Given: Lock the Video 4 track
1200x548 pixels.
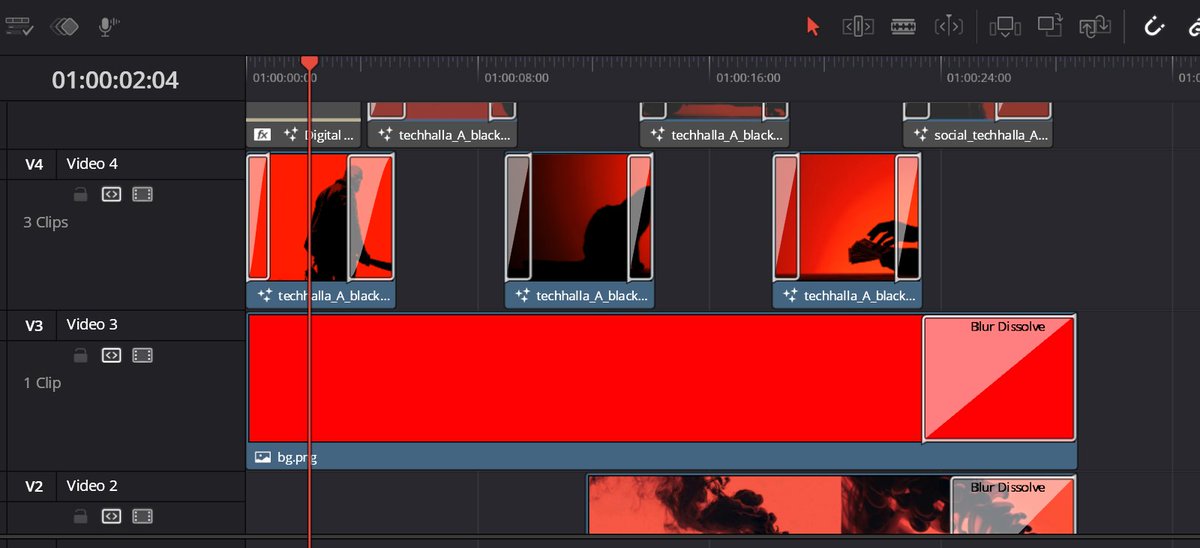Looking at the screenshot, I should (81, 194).
